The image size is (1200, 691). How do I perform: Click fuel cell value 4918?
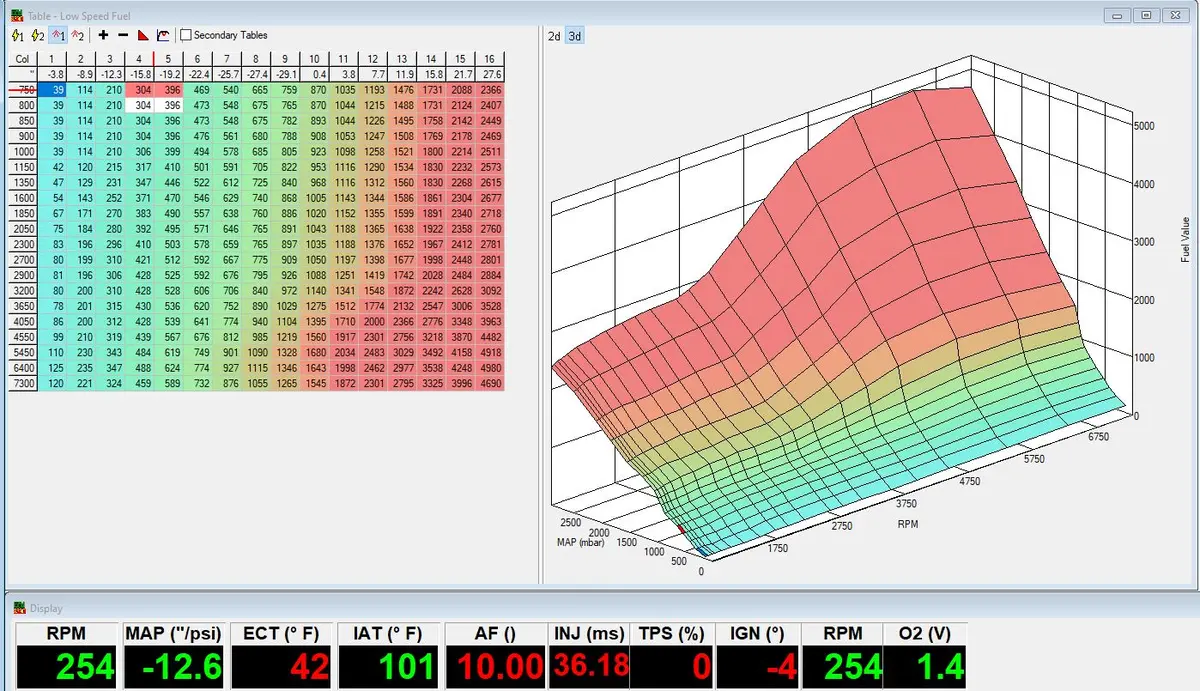click(490, 351)
